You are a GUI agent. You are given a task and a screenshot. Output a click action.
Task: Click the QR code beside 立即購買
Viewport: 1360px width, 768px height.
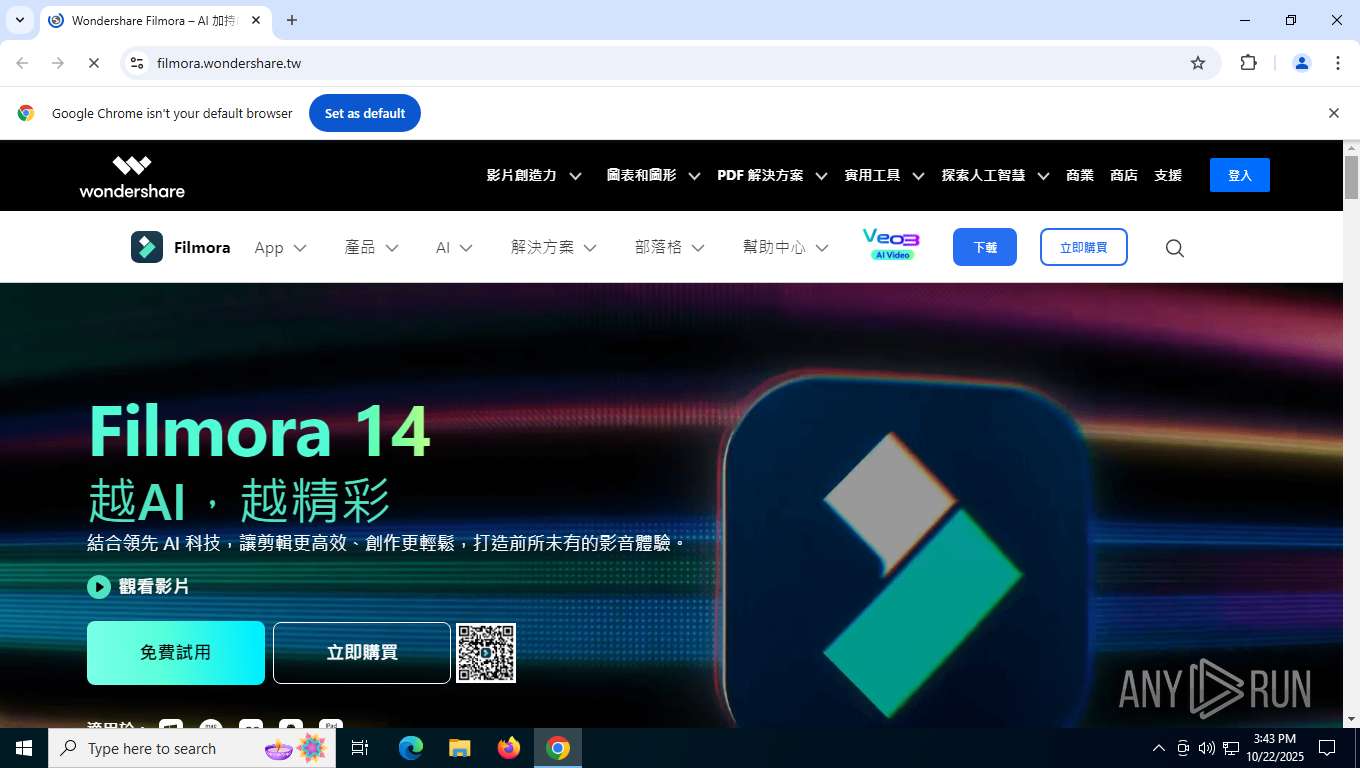point(486,653)
